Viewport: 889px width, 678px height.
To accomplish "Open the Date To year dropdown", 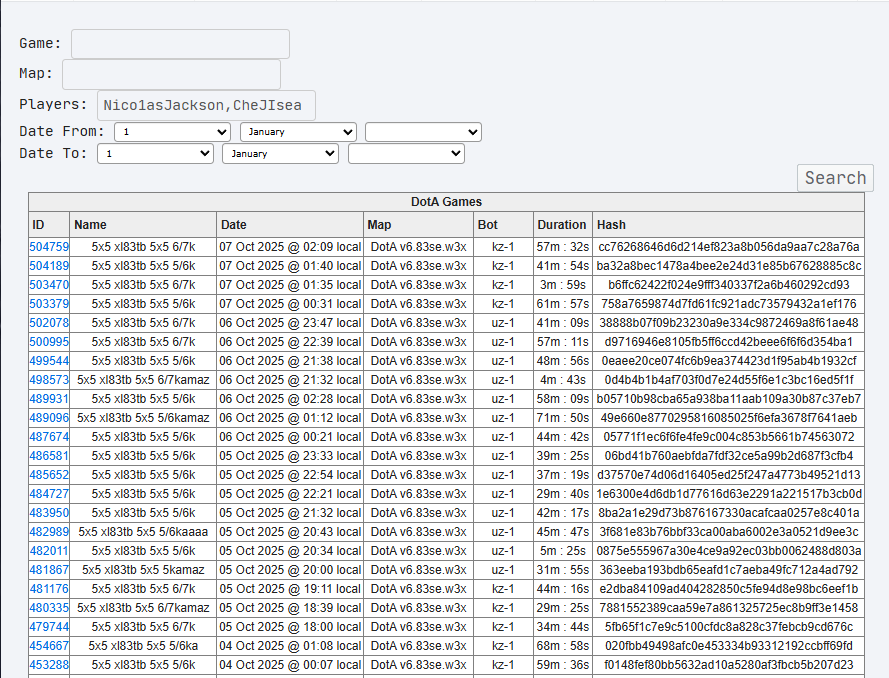I will [x=407, y=154].
